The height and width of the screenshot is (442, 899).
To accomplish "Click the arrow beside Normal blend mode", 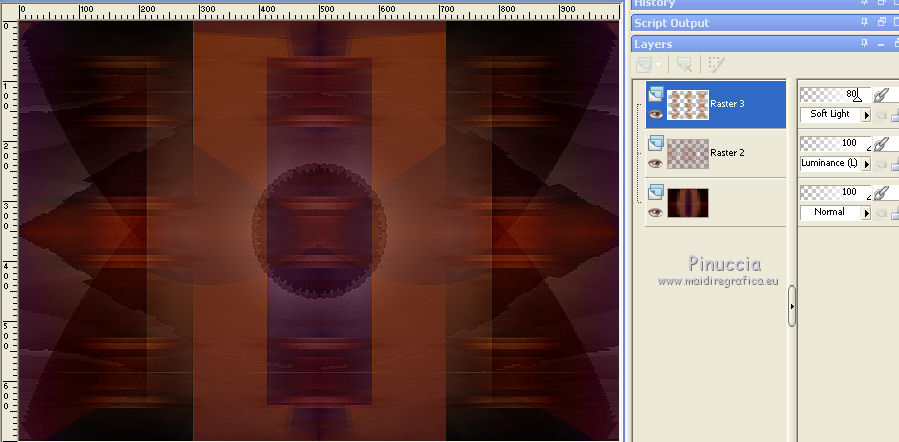I will tap(866, 213).
